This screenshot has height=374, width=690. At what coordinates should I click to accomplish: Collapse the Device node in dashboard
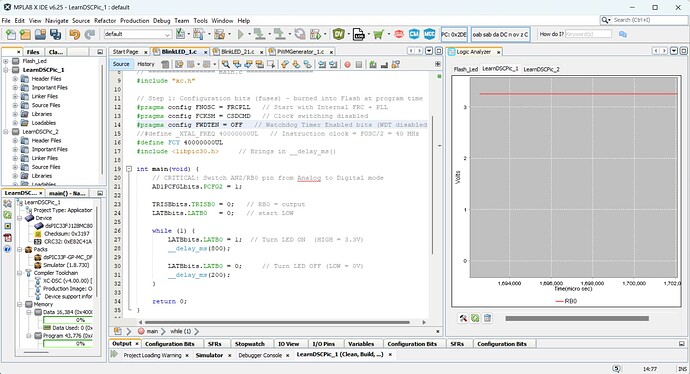[20, 218]
